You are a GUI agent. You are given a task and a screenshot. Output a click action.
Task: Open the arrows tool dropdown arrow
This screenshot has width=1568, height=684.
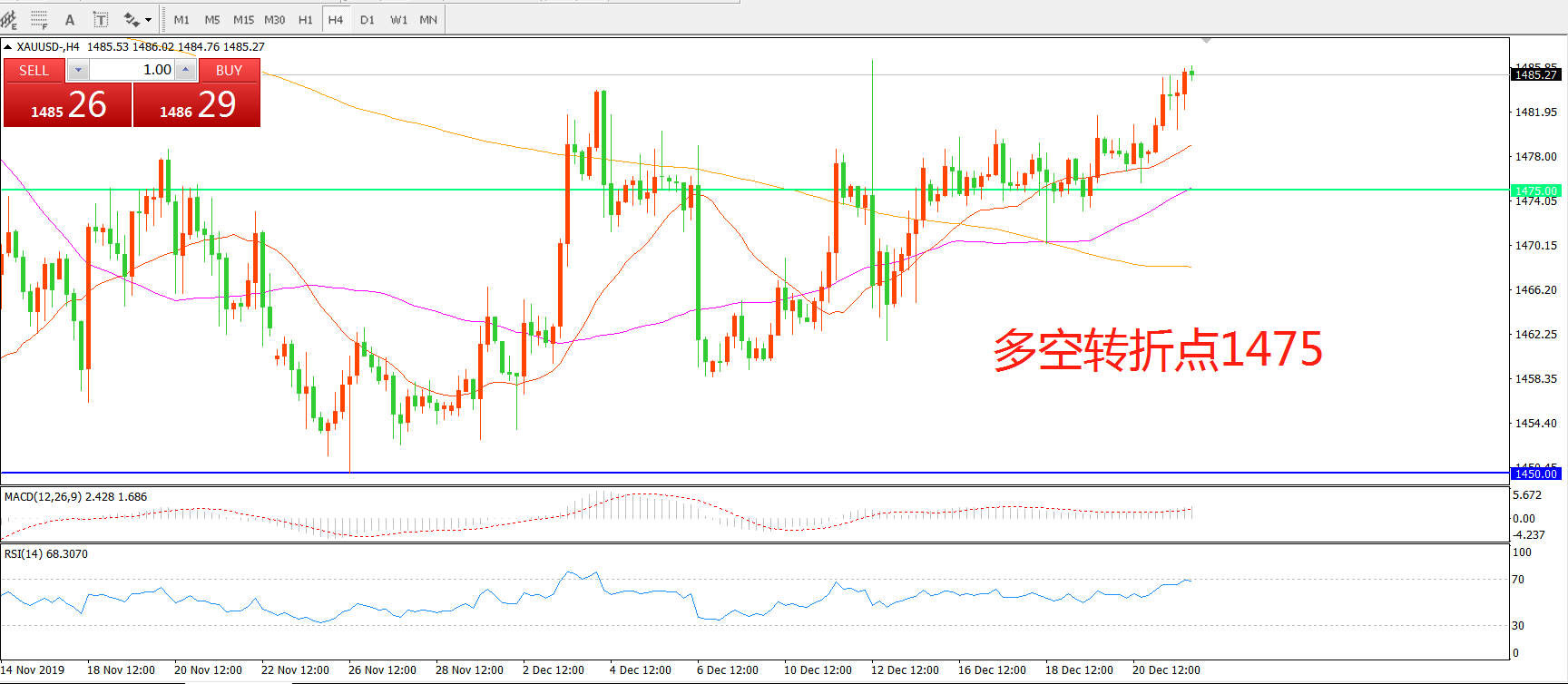tap(148, 20)
